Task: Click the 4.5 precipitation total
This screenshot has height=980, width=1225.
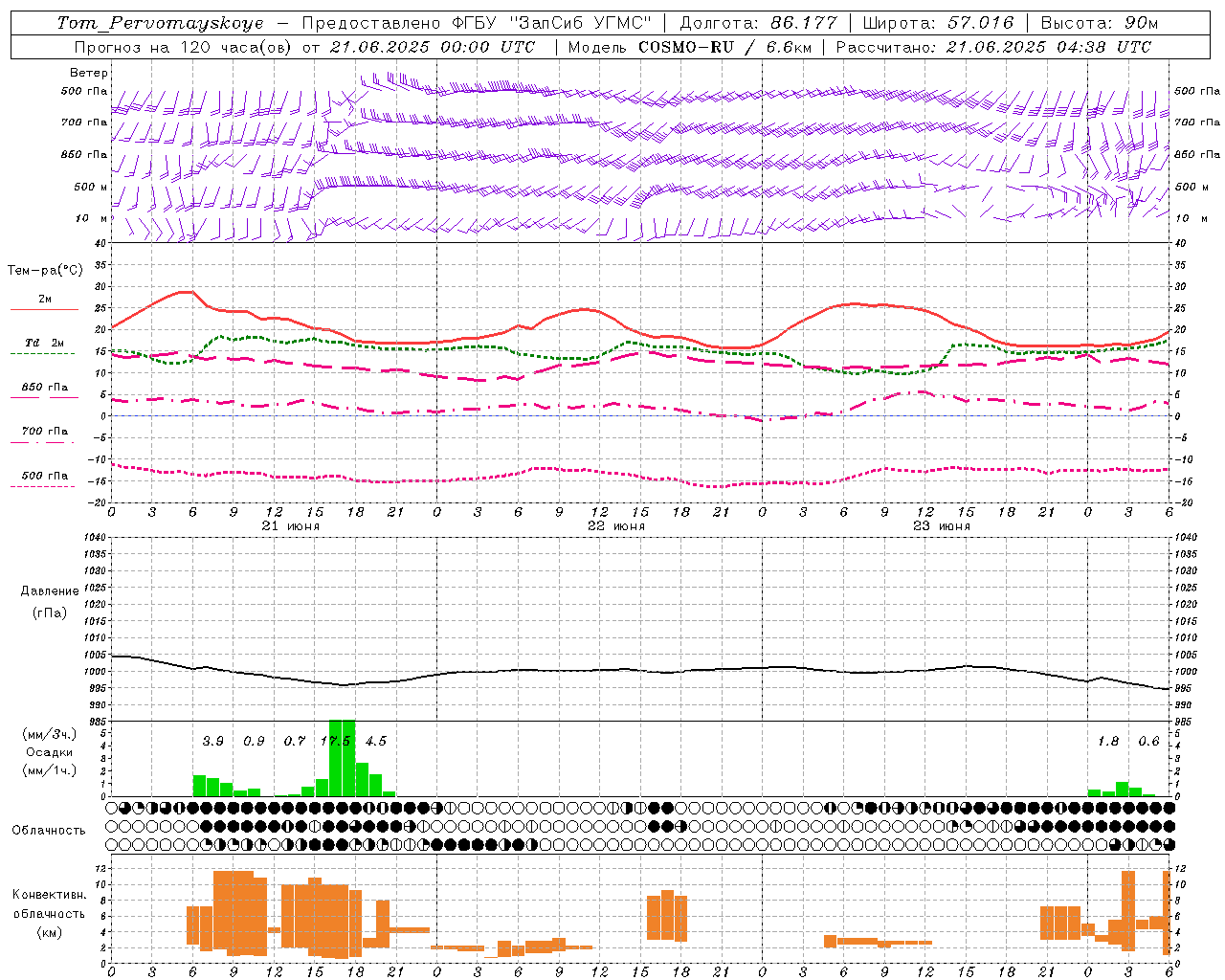Action: 376,741
